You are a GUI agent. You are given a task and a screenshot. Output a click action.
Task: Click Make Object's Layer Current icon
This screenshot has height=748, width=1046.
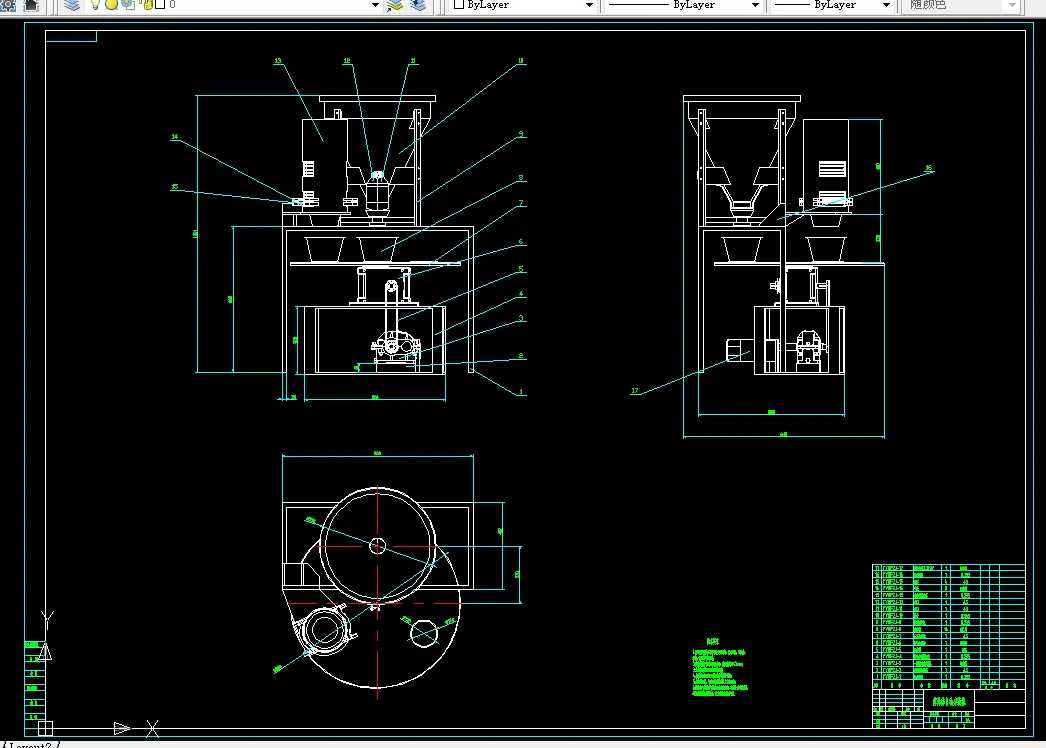395,5
